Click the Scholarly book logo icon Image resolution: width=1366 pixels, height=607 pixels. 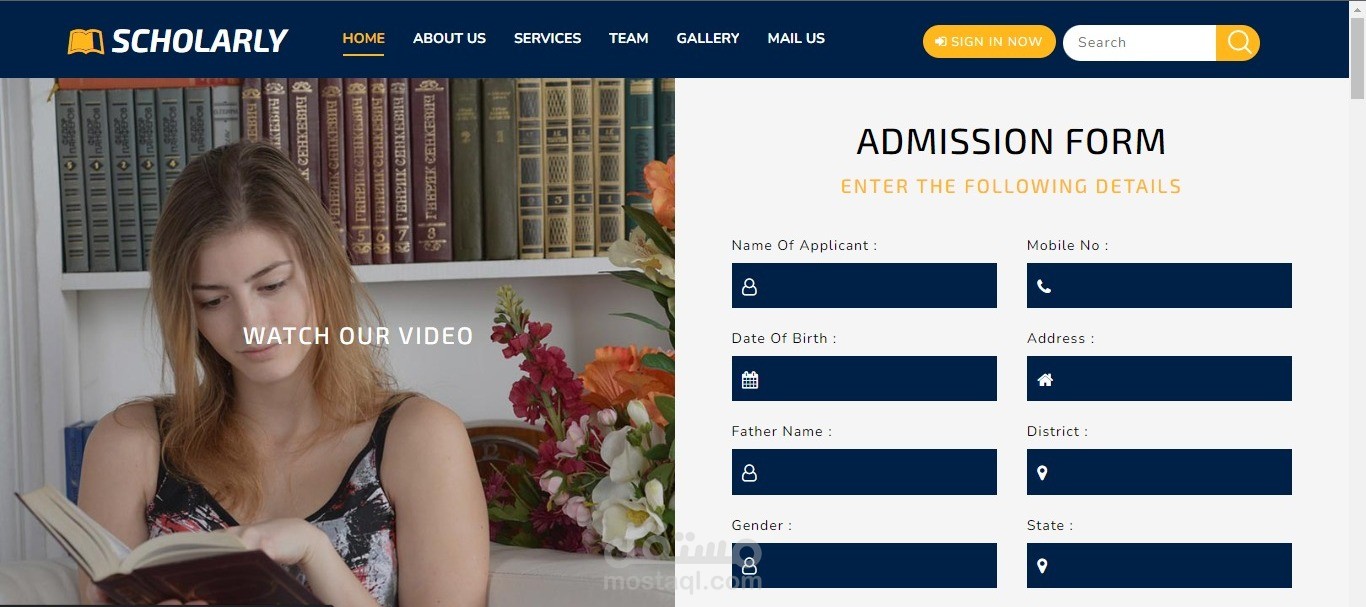point(86,42)
